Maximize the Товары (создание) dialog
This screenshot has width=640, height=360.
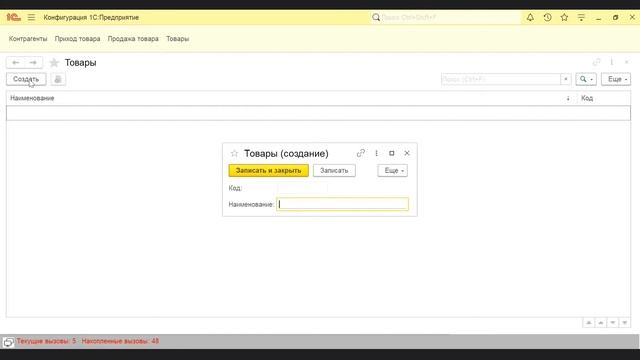pyautogui.click(x=391, y=153)
